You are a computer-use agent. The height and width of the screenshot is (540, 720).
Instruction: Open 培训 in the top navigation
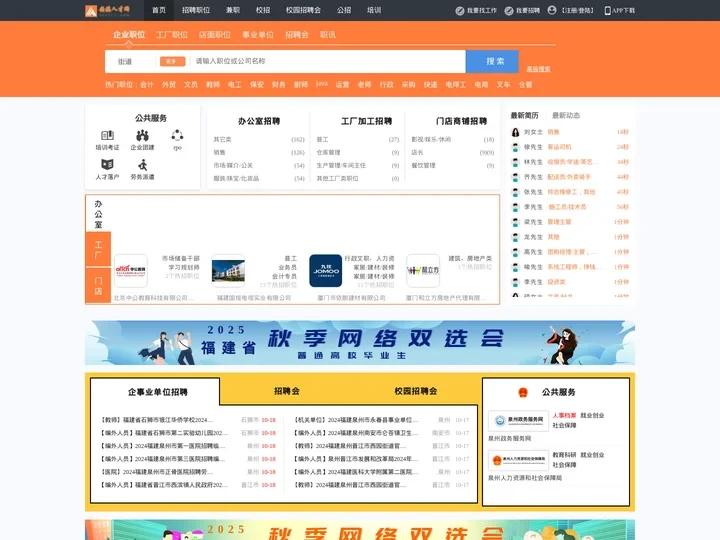[x=374, y=10]
